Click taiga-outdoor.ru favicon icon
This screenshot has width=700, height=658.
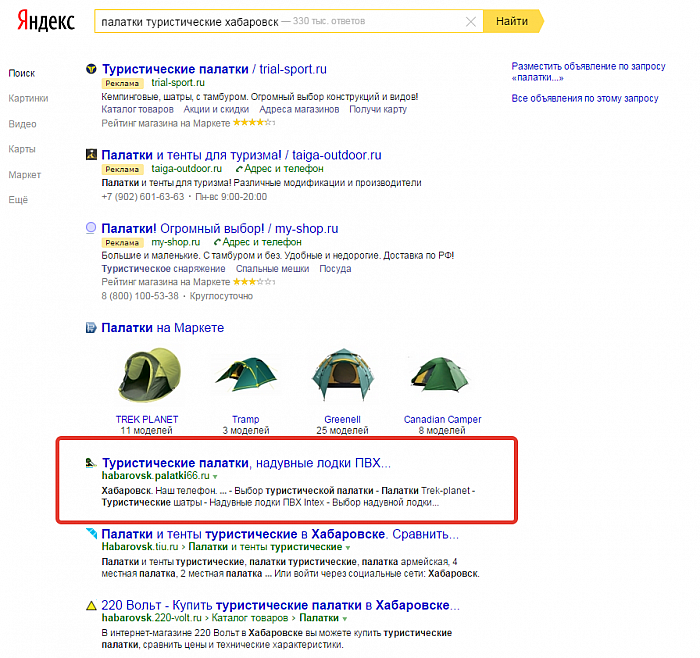pos(91,155)
